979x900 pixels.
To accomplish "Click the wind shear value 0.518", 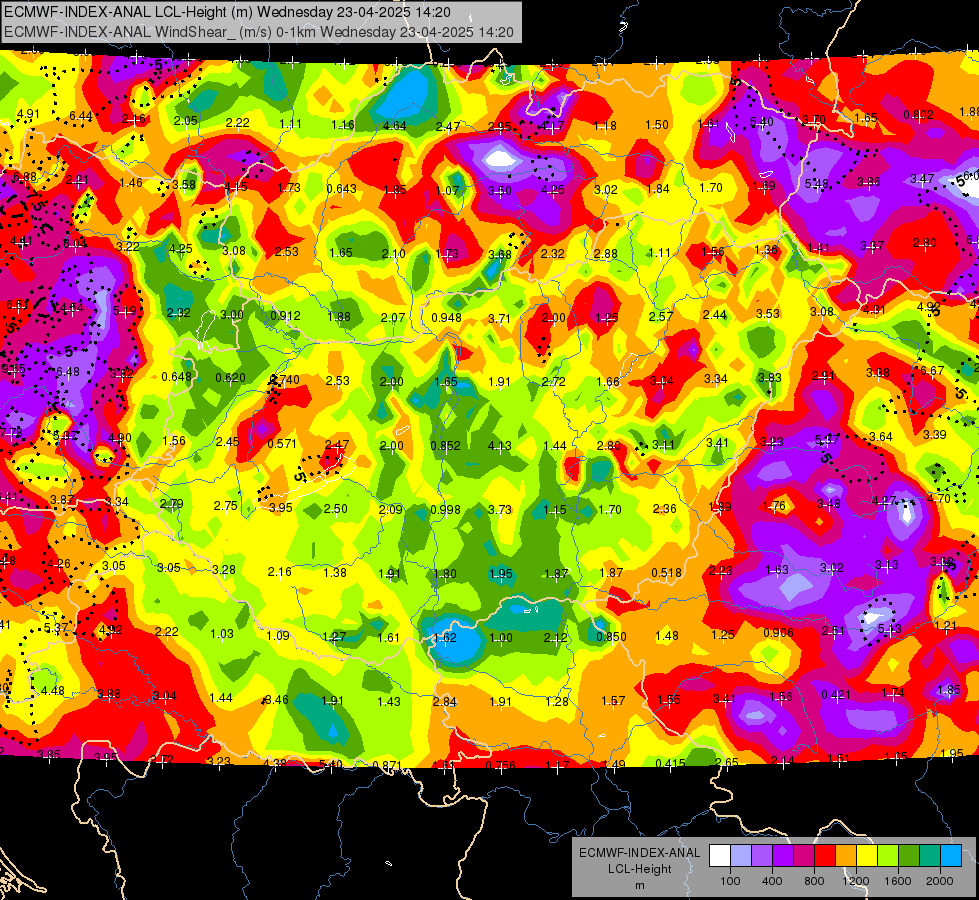I will click(x=666, y=573).
